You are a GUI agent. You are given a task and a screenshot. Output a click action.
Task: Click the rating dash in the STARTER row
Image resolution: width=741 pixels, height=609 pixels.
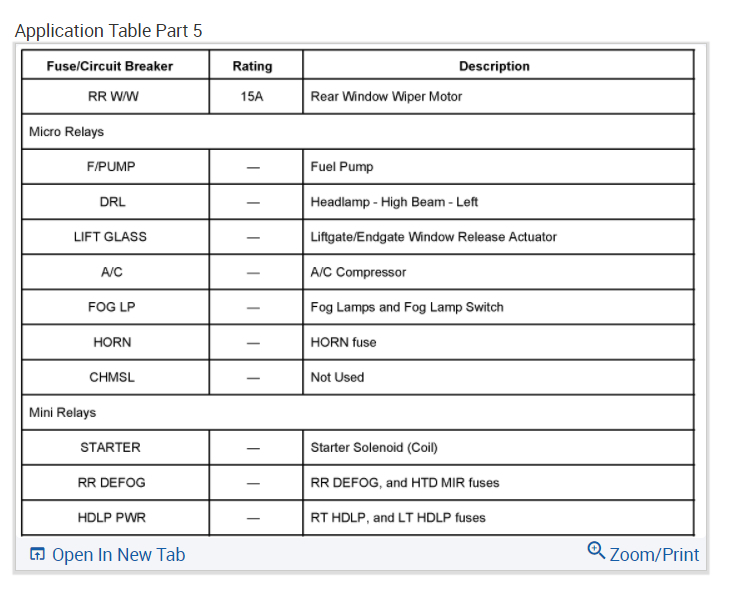coord(253,448)
